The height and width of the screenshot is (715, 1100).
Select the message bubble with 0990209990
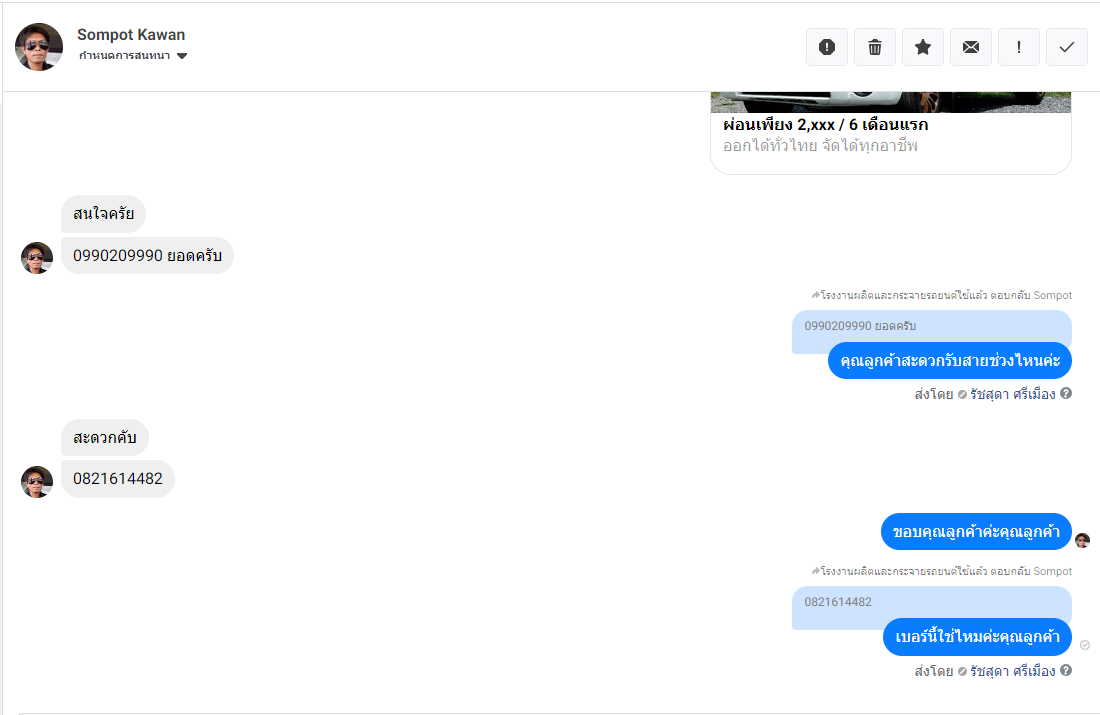[x=147, y=255]
